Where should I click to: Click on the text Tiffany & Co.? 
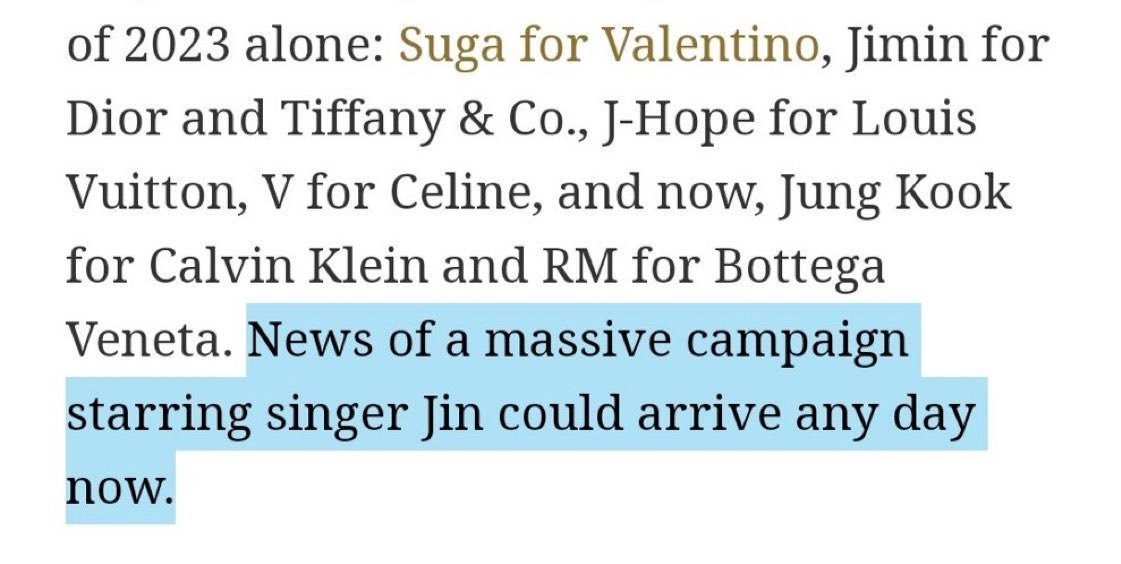[x=433, y=119]
